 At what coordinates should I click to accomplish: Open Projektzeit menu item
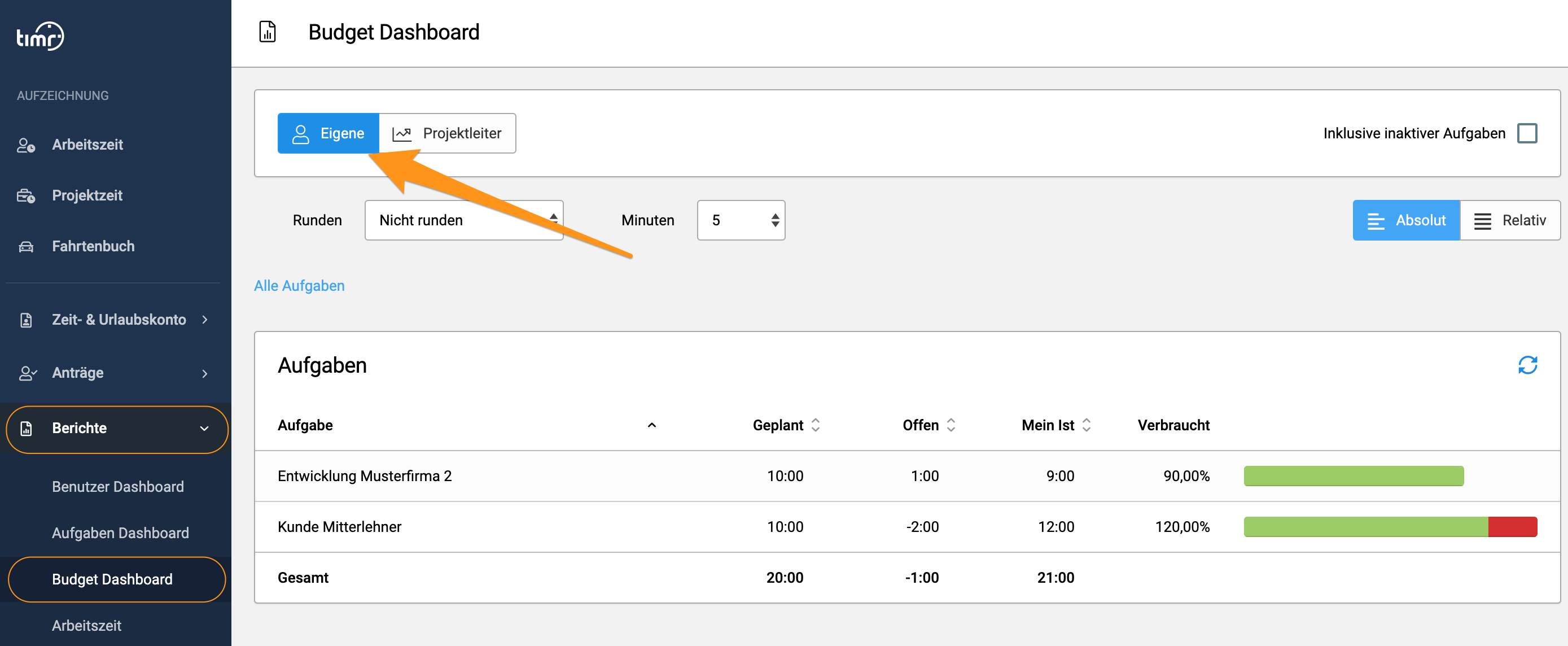(87, 195)
